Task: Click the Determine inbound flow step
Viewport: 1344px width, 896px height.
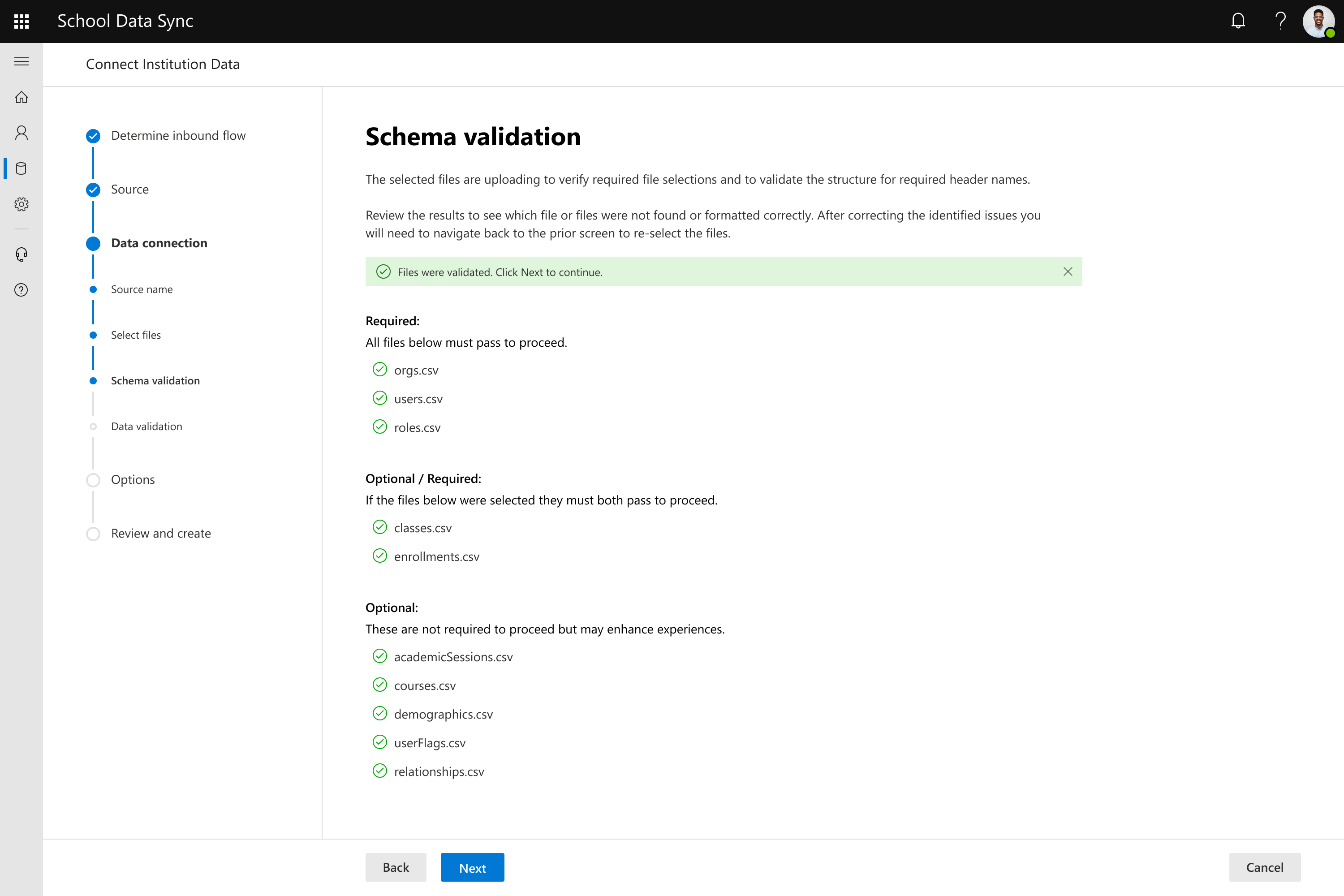Action: [178, 135]
